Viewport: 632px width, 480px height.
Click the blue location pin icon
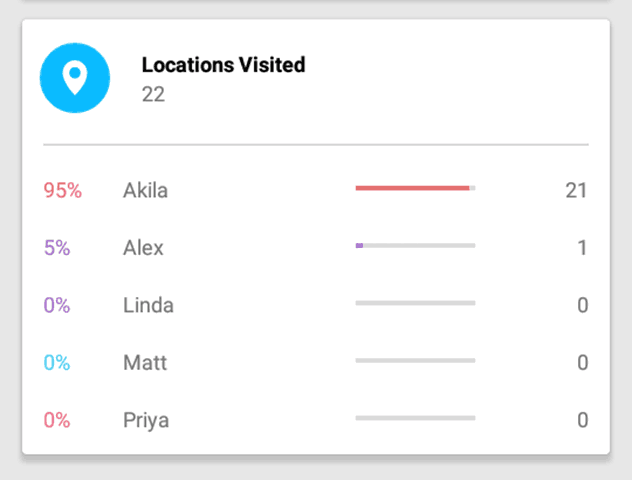(75, 78)
